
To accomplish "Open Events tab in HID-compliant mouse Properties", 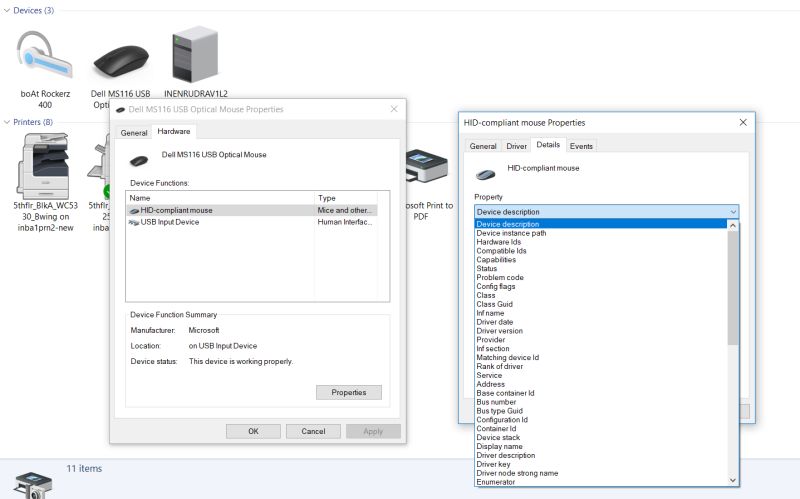I will click(581, 146).
